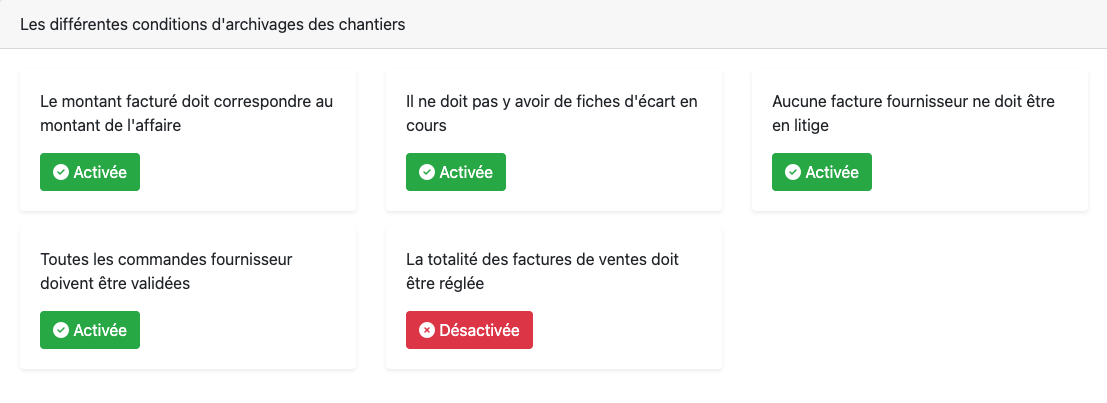Click the red X-circle icon on Désactivée
The image size is (1107, 403).
427,330
